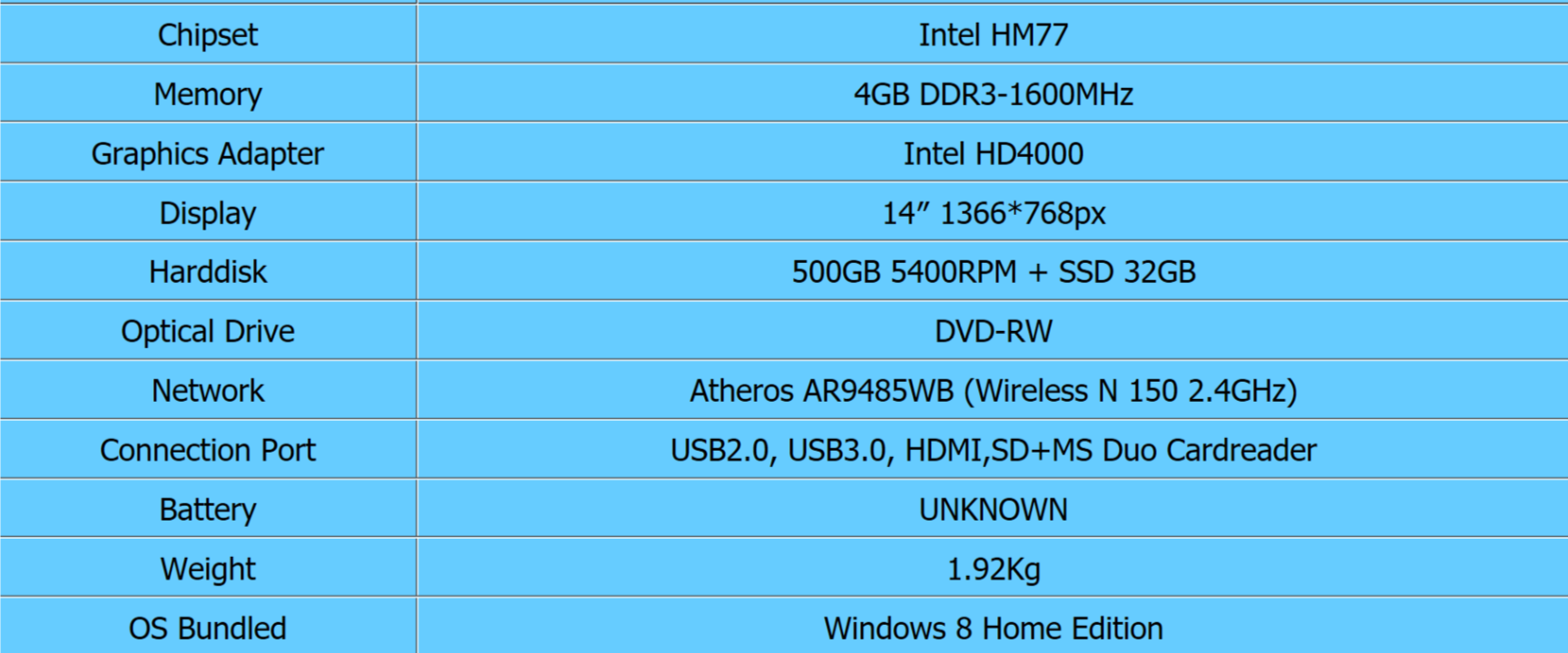Select the DVD-RW value

(993, 331)
